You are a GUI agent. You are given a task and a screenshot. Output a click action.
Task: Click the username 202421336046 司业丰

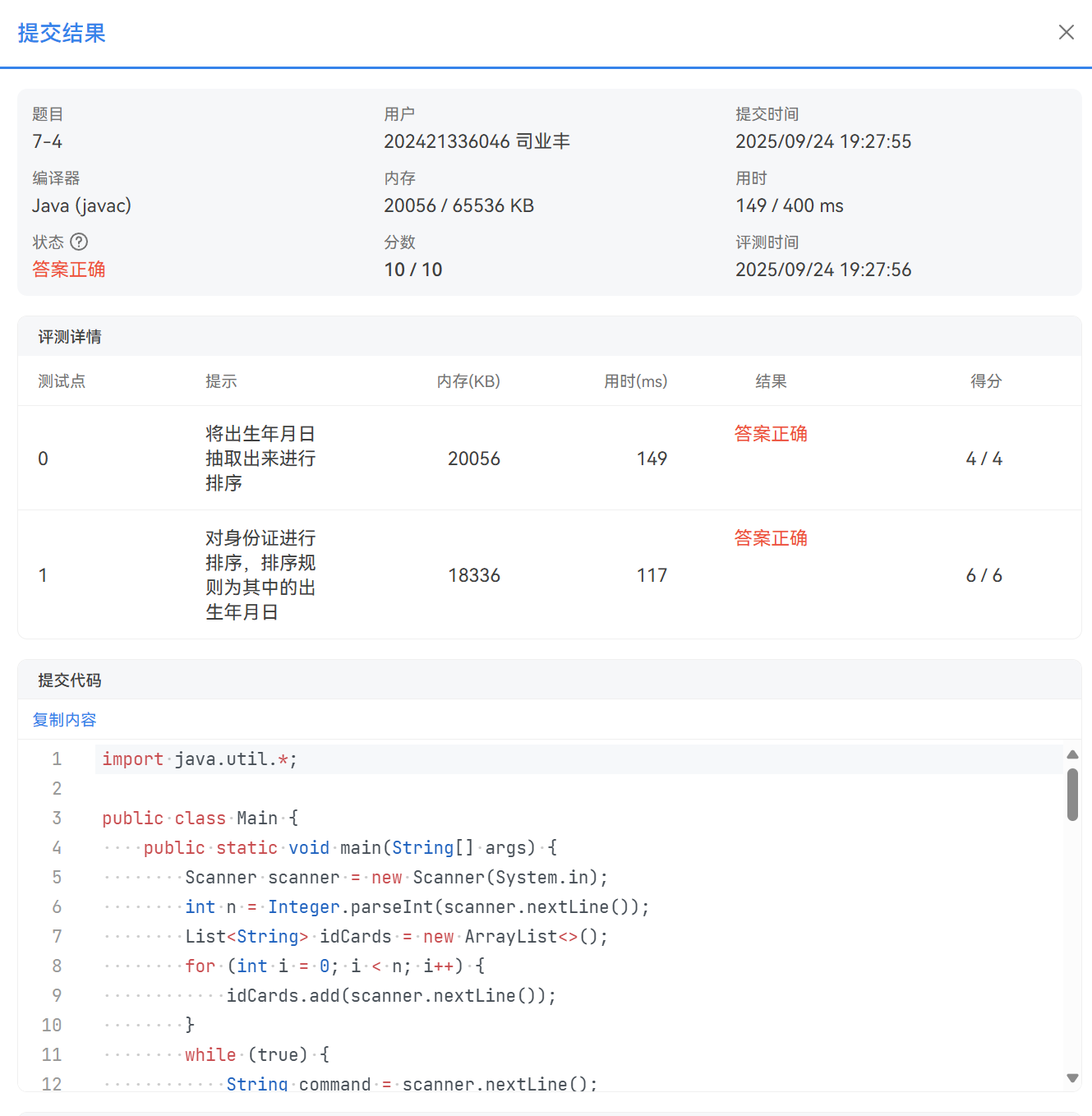pos(477,141)
